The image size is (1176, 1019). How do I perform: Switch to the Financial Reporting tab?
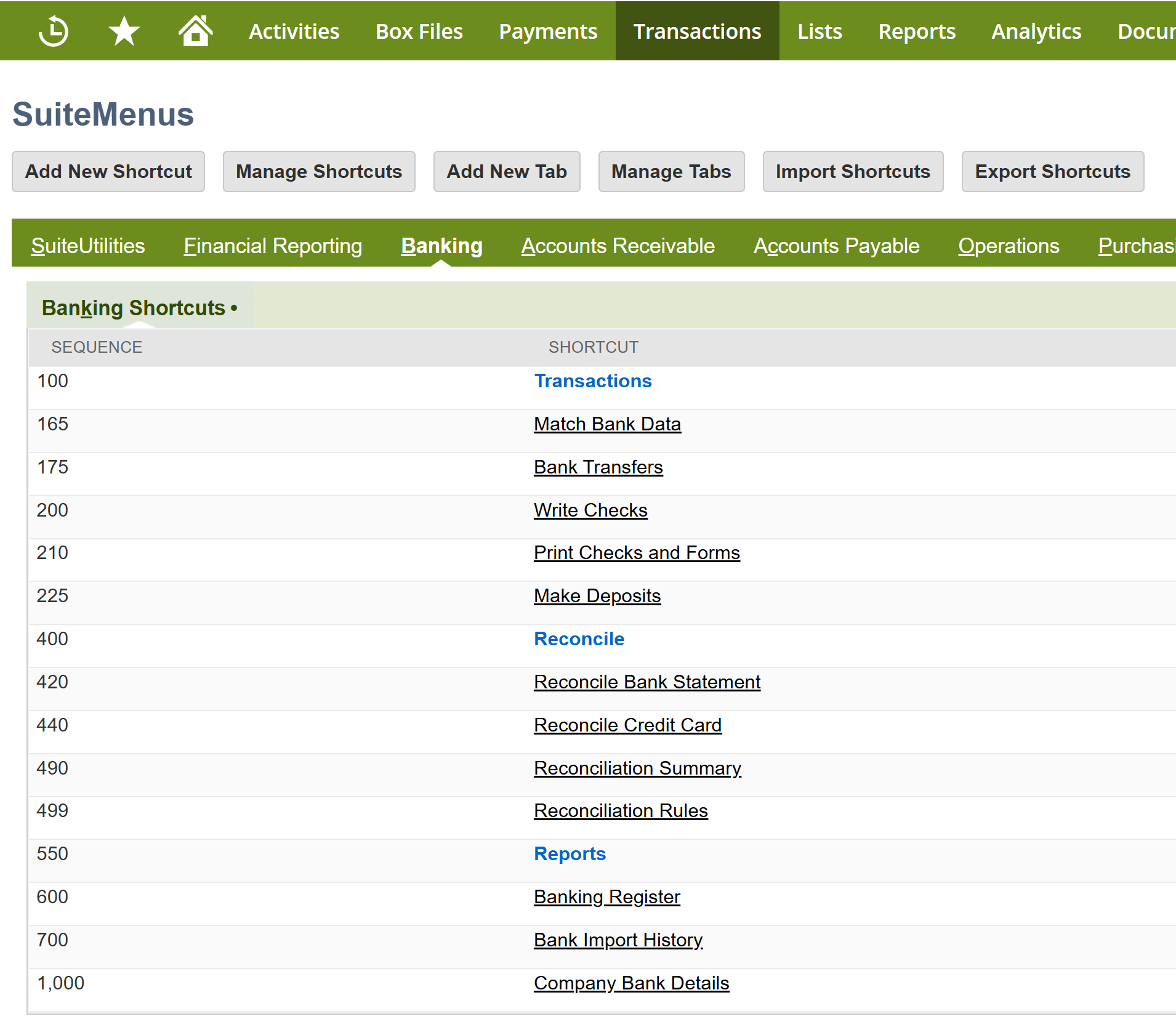pyautogui.click(x=273, y=246)
